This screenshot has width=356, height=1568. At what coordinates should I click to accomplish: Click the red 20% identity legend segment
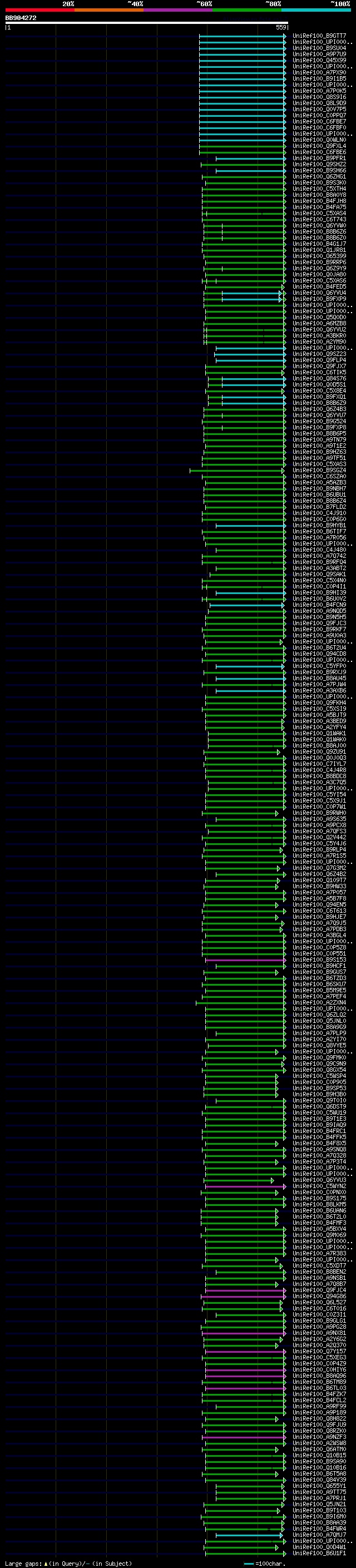[39, 10]
